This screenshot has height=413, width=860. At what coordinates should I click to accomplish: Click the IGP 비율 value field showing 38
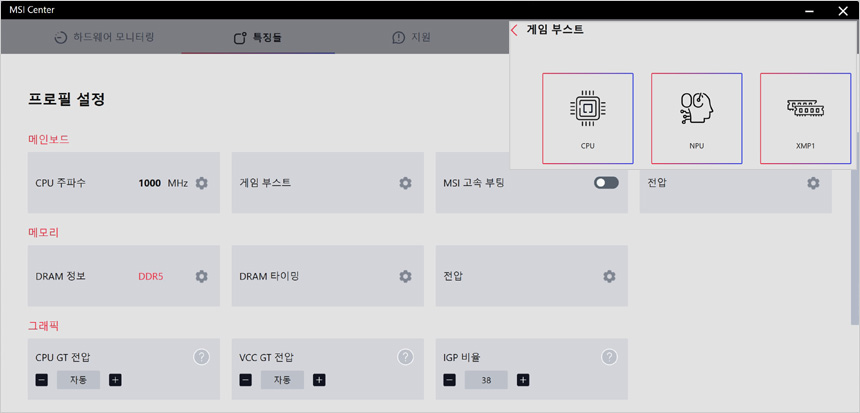[x=486, y=380]
